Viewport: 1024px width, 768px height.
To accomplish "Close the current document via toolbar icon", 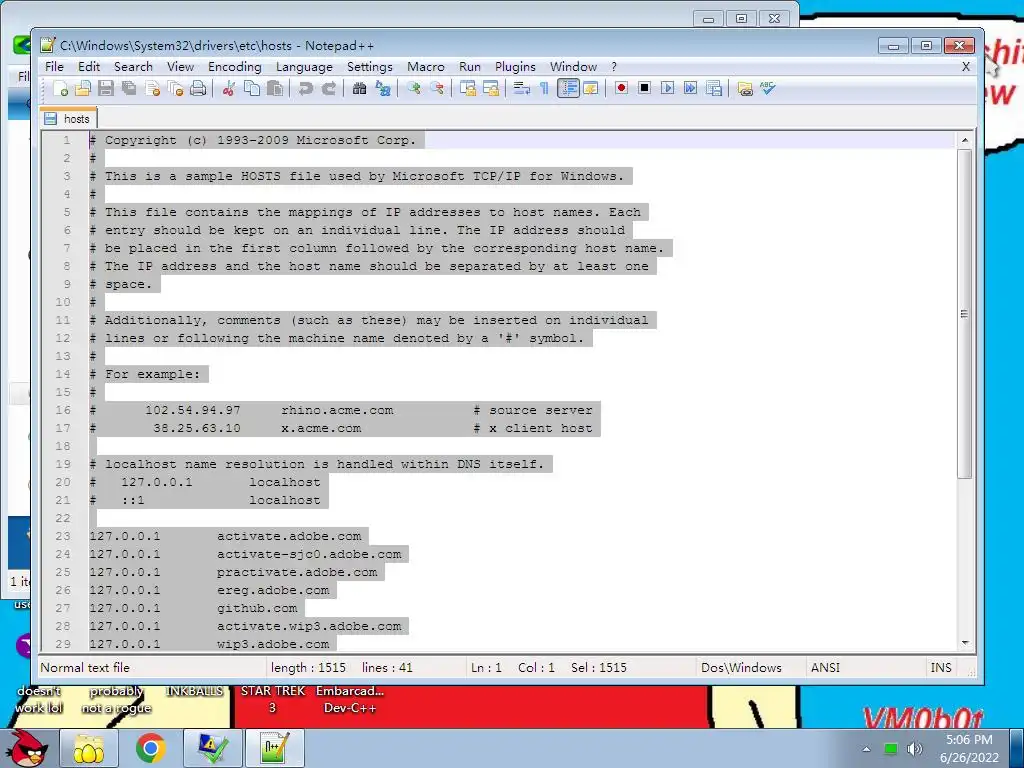I will click(153, 88).
